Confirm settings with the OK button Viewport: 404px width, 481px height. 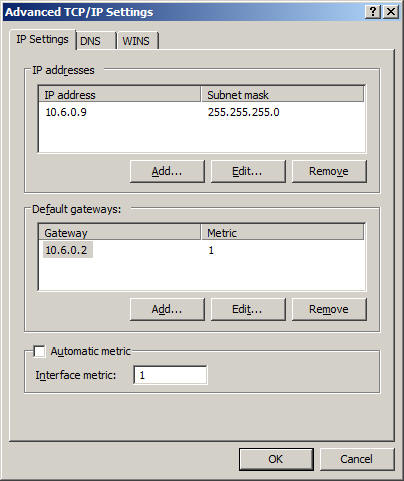coord(276,459)
